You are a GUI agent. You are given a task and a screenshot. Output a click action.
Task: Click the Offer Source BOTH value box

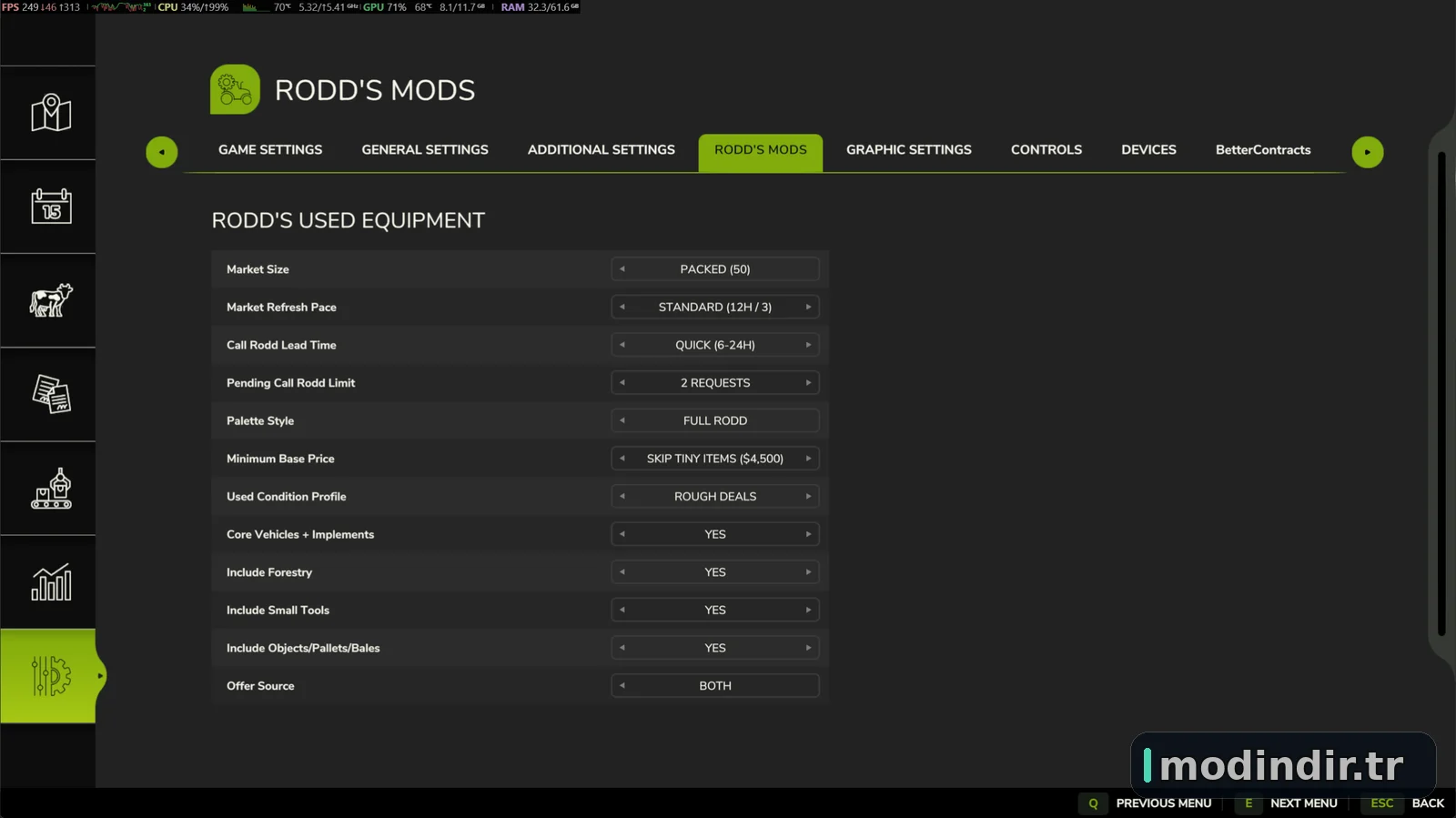(x=715, y=686)
